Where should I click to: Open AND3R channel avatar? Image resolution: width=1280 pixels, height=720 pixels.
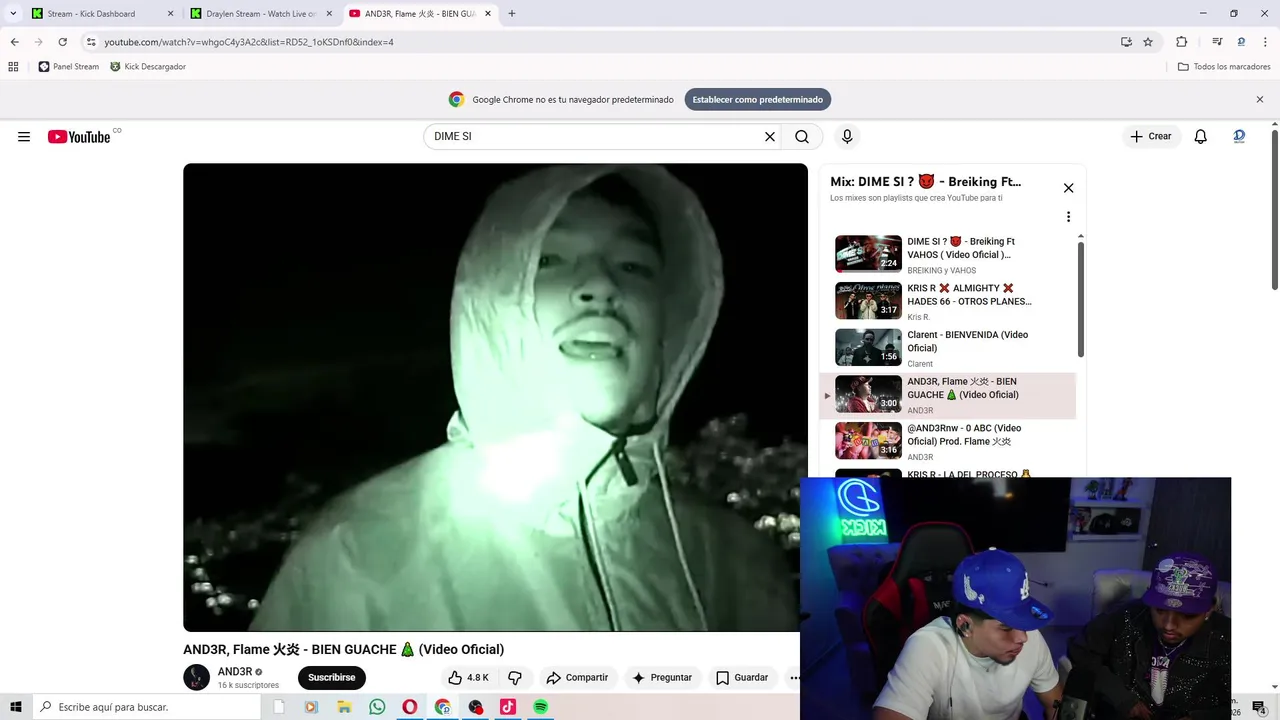(x=196, y=677)
